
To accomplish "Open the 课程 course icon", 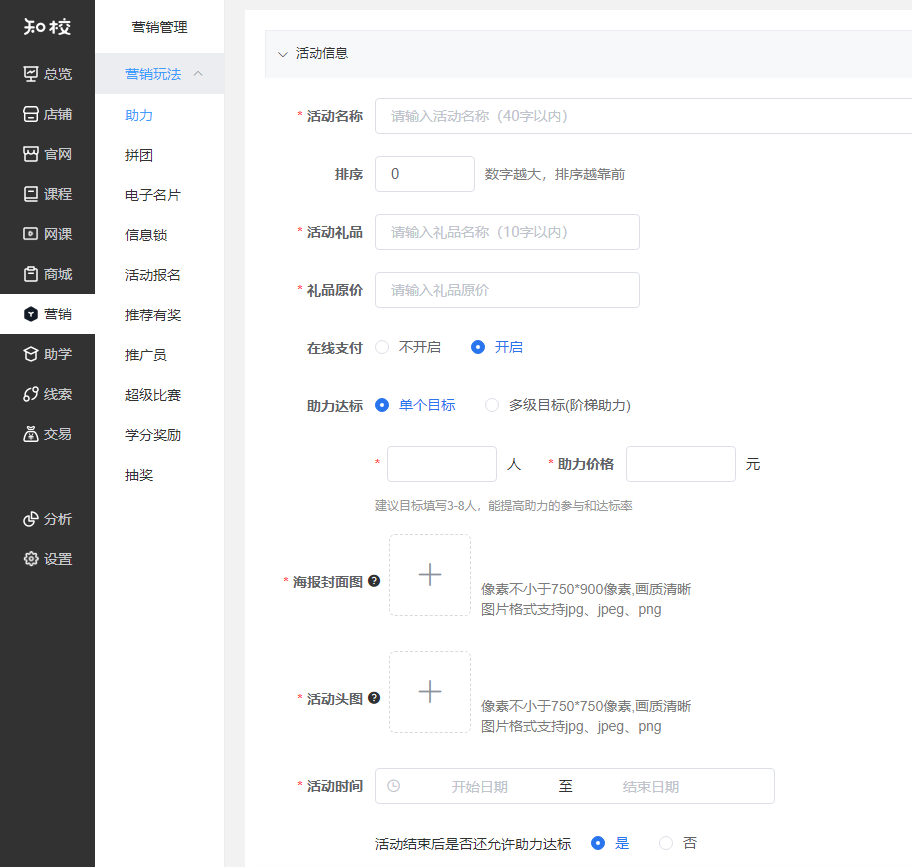I will (31, 194).
